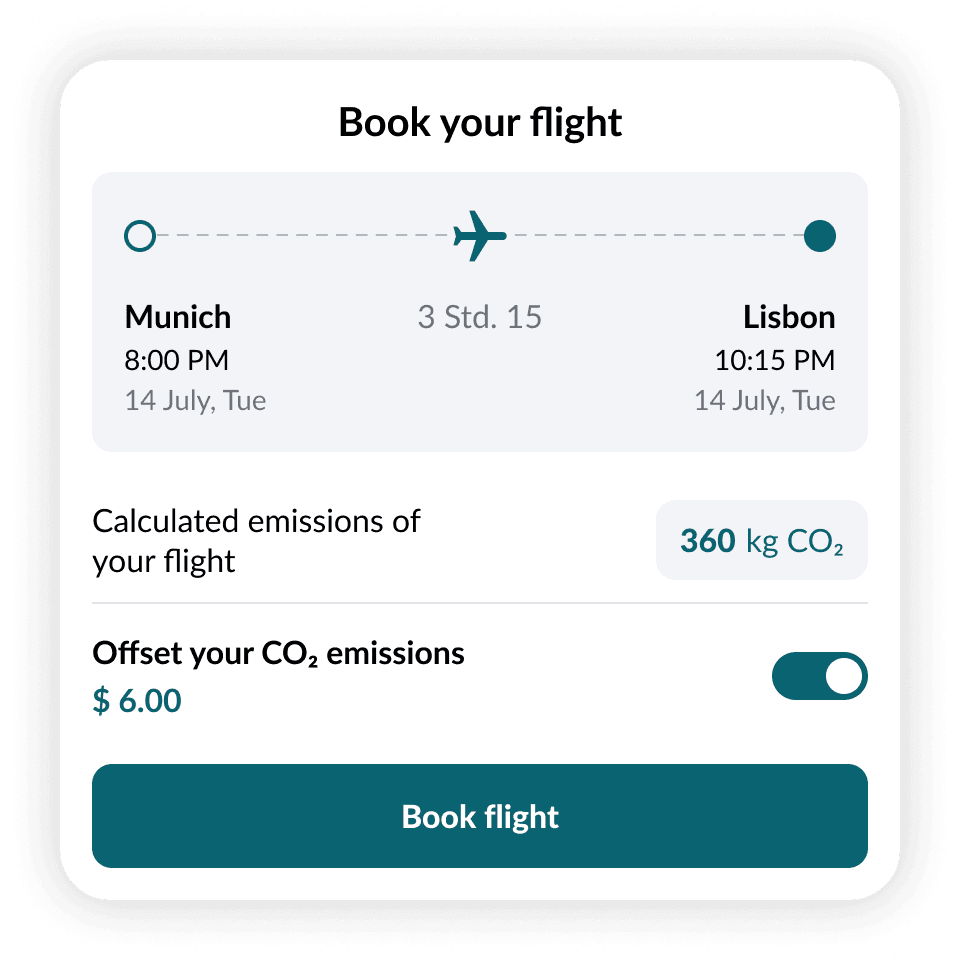This screenshot has height=960, width=960.
Task: Click the 10:15 PM arrival time
Action: [x=774, y=360]
